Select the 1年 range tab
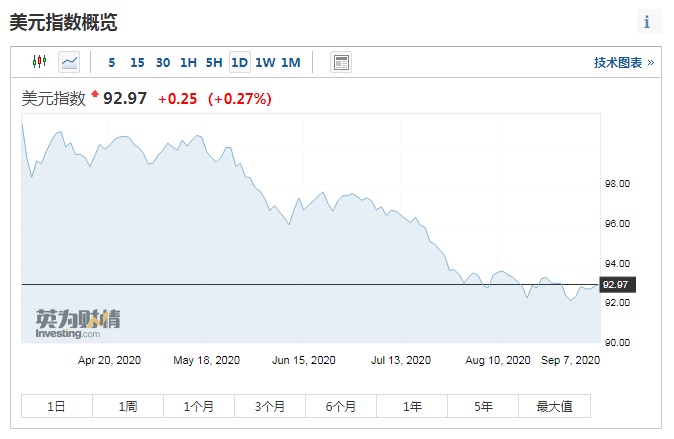 [412, 406]
